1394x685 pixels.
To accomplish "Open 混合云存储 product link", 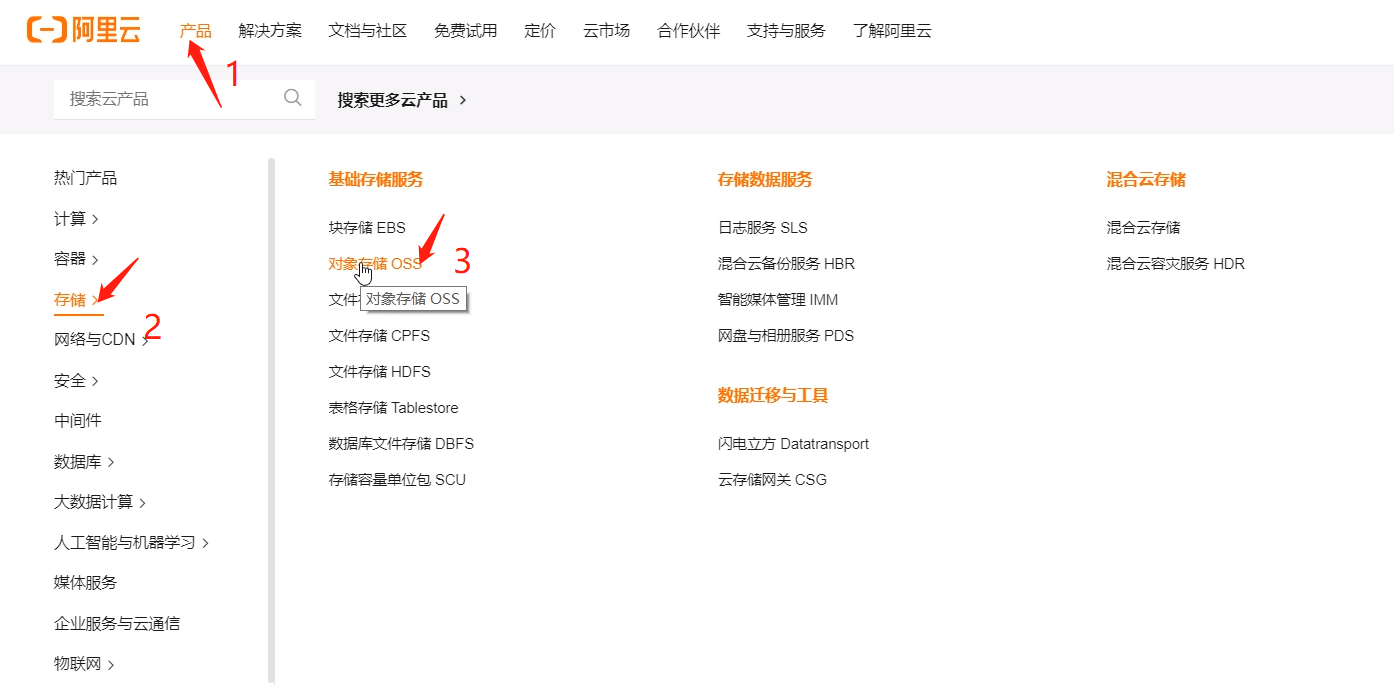I will (1143, 228).
